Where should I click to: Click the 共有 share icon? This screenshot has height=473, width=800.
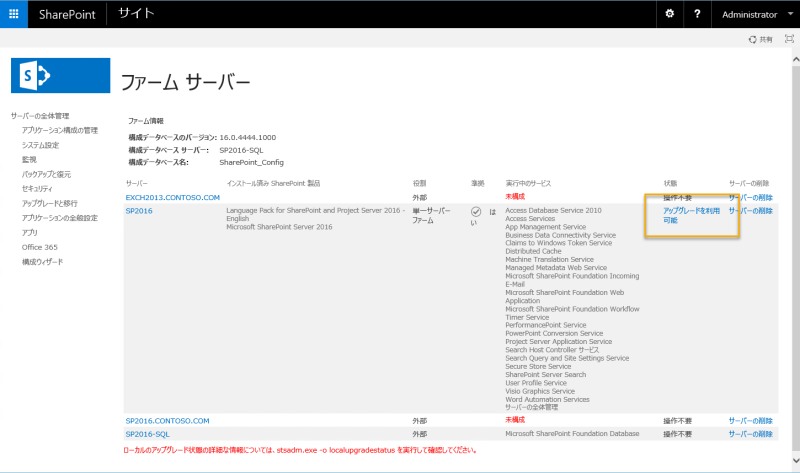tap(760, 39)
